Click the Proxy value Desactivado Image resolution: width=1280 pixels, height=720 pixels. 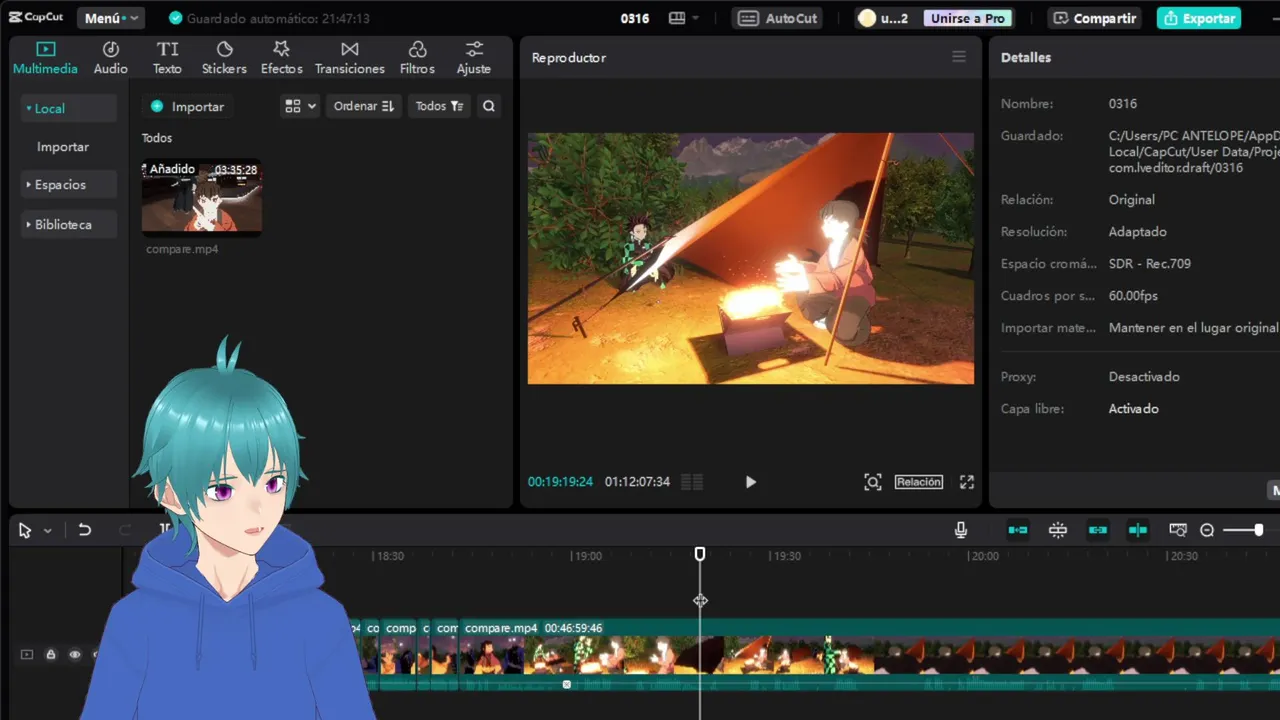pyautogui.click(x=1144, y=377)
